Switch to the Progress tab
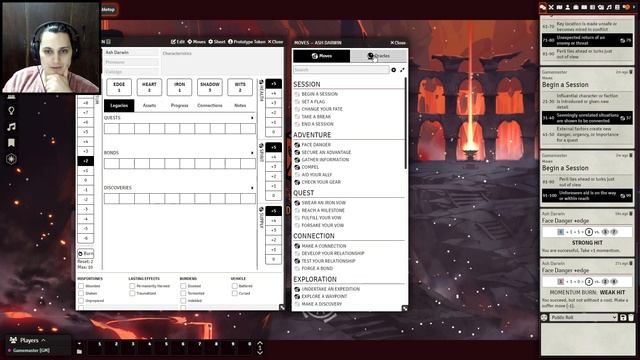 [x=180, y=106]
